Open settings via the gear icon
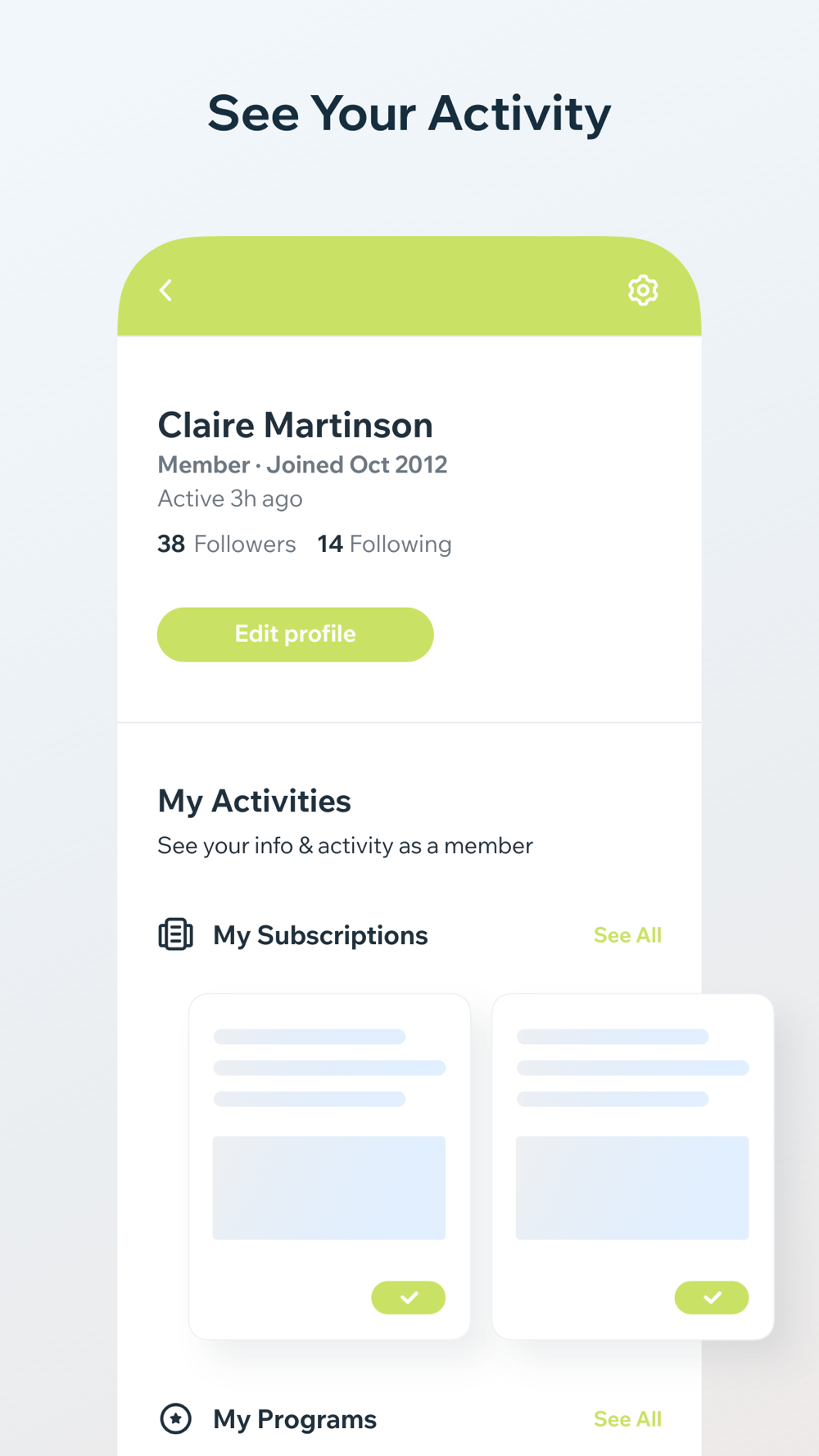Viewport: 819px width, 1456px height. coord(643,291)
